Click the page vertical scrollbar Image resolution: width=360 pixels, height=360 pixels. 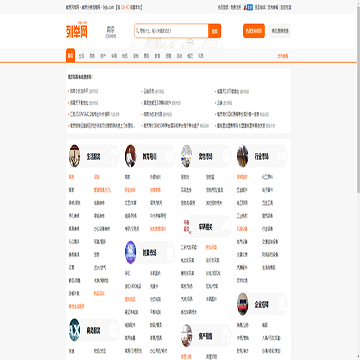tap(358, 100)
